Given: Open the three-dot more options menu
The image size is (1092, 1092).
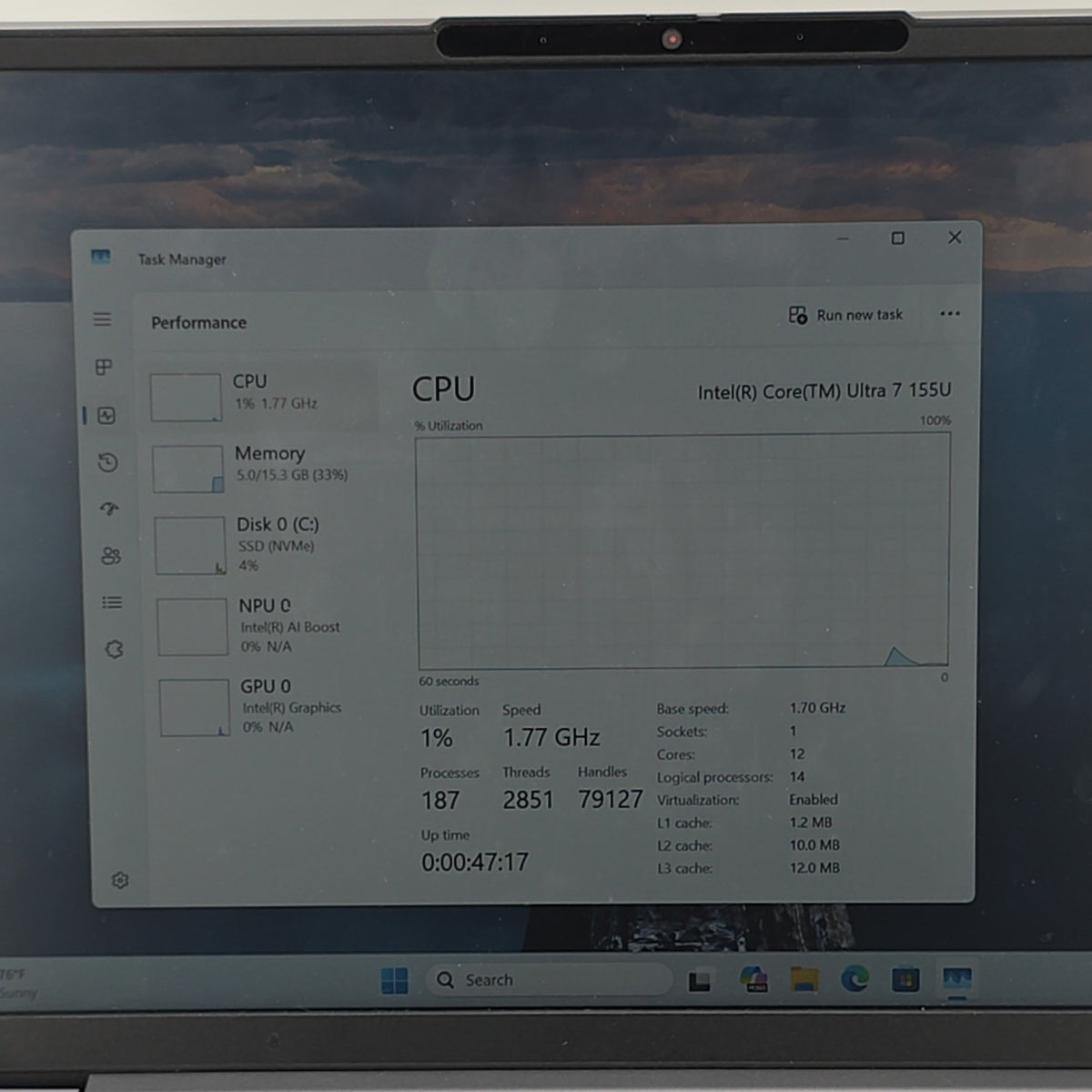Looking at the screenshot, I should point(950,314).
